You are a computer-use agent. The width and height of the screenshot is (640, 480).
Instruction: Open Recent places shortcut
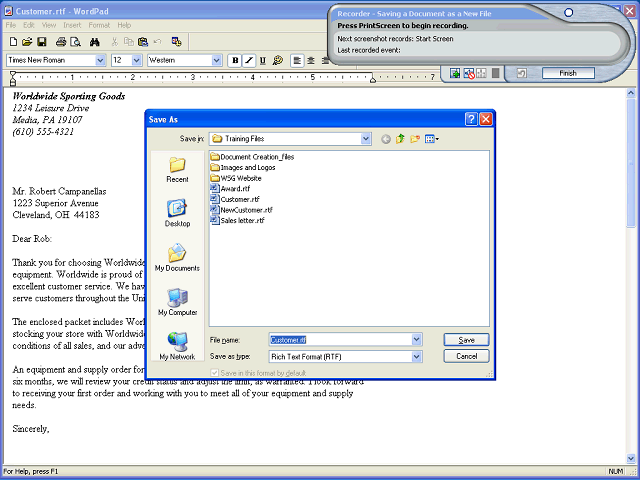[177, 170]
